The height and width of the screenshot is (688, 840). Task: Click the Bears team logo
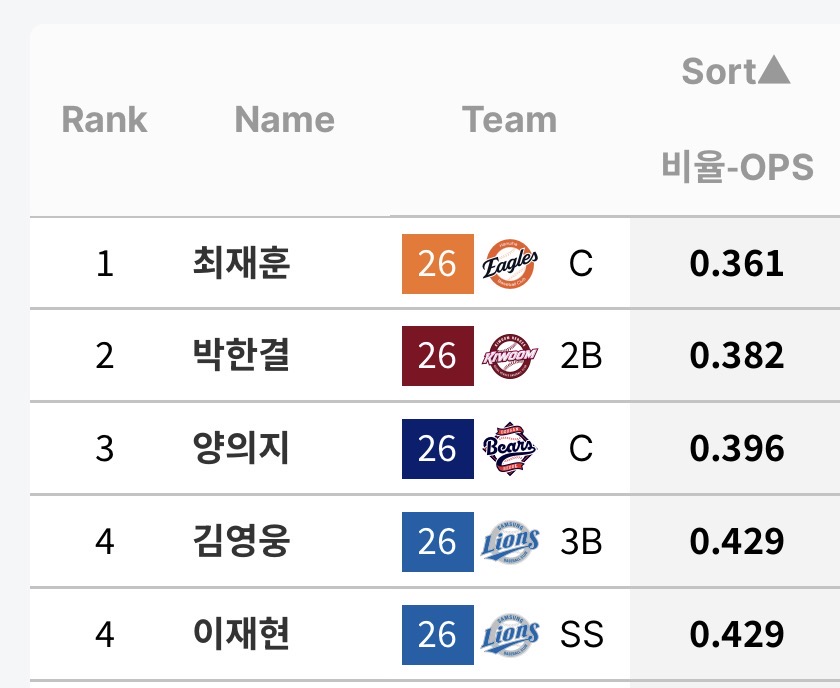510,448
